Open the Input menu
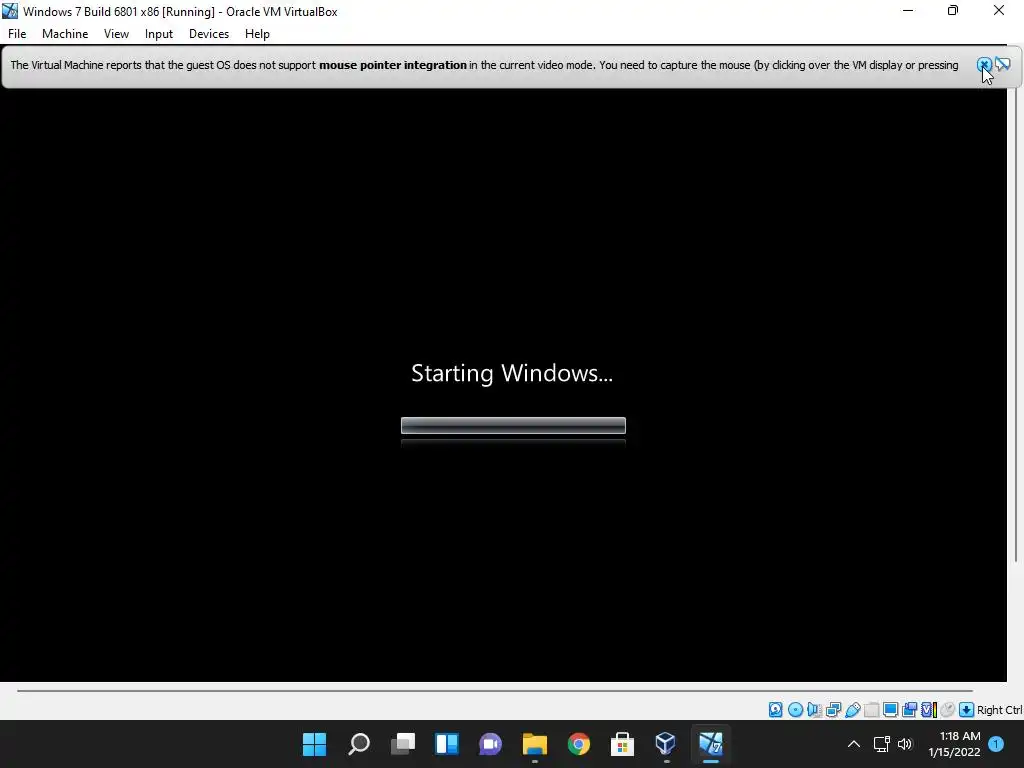The image size is (1024, 768). tap(159, 34)
